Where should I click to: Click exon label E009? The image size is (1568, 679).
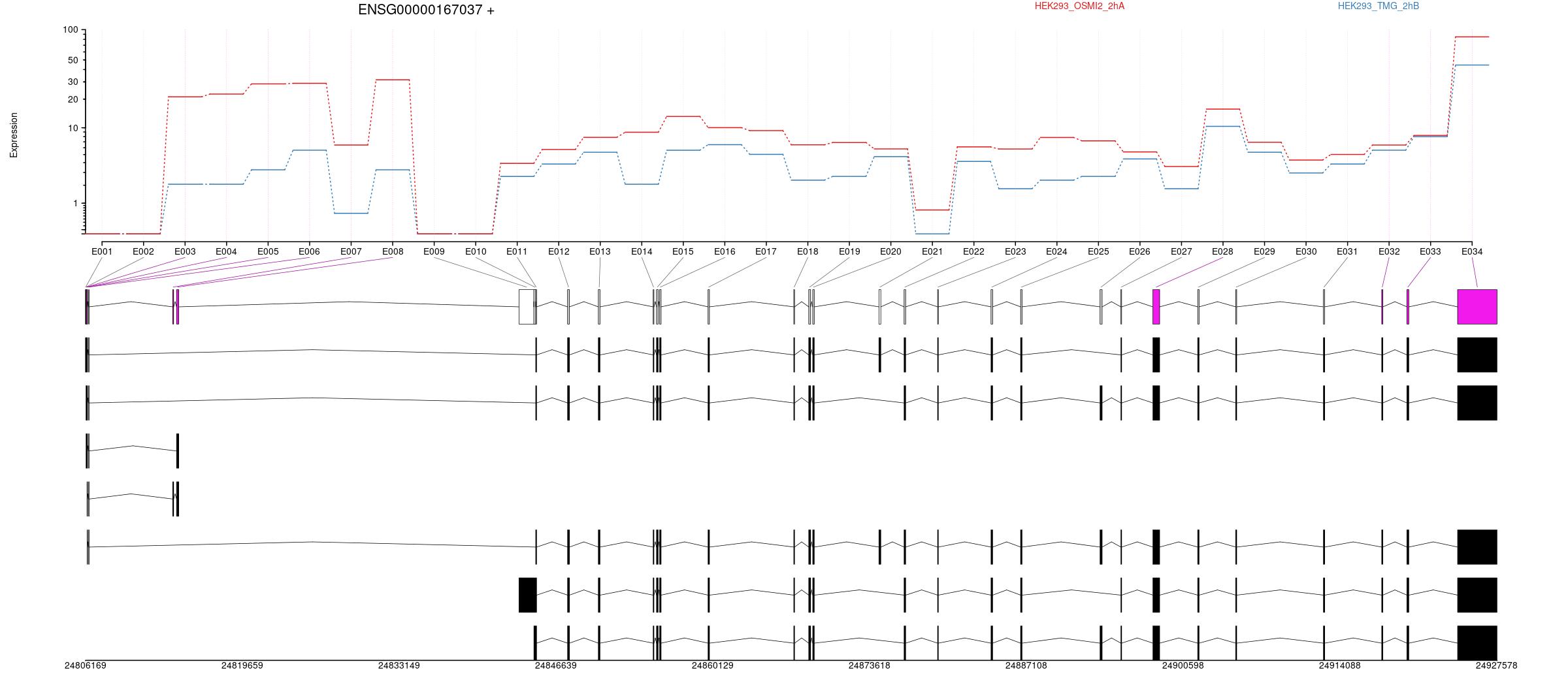click(x=434, y=251)
